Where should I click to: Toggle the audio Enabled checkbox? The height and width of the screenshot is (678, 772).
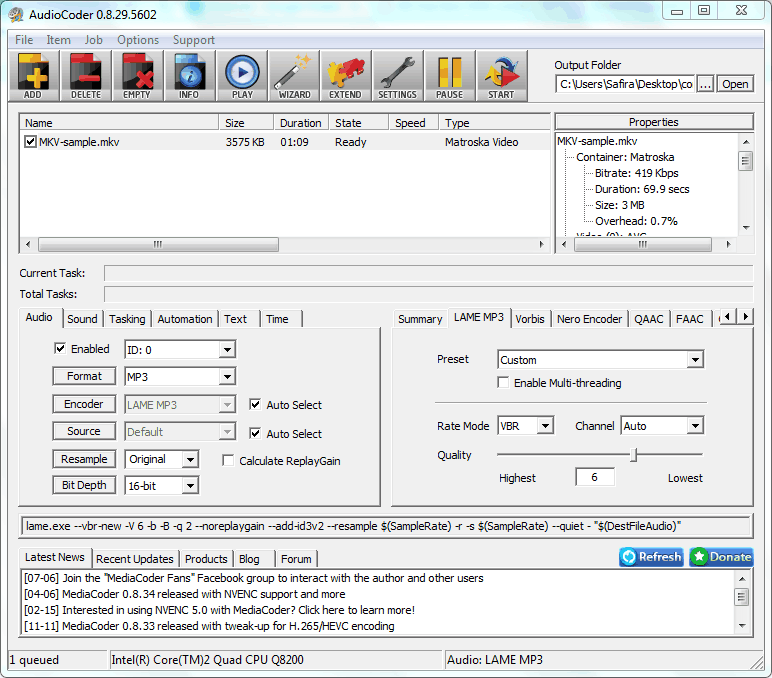(x=60, y=349)
